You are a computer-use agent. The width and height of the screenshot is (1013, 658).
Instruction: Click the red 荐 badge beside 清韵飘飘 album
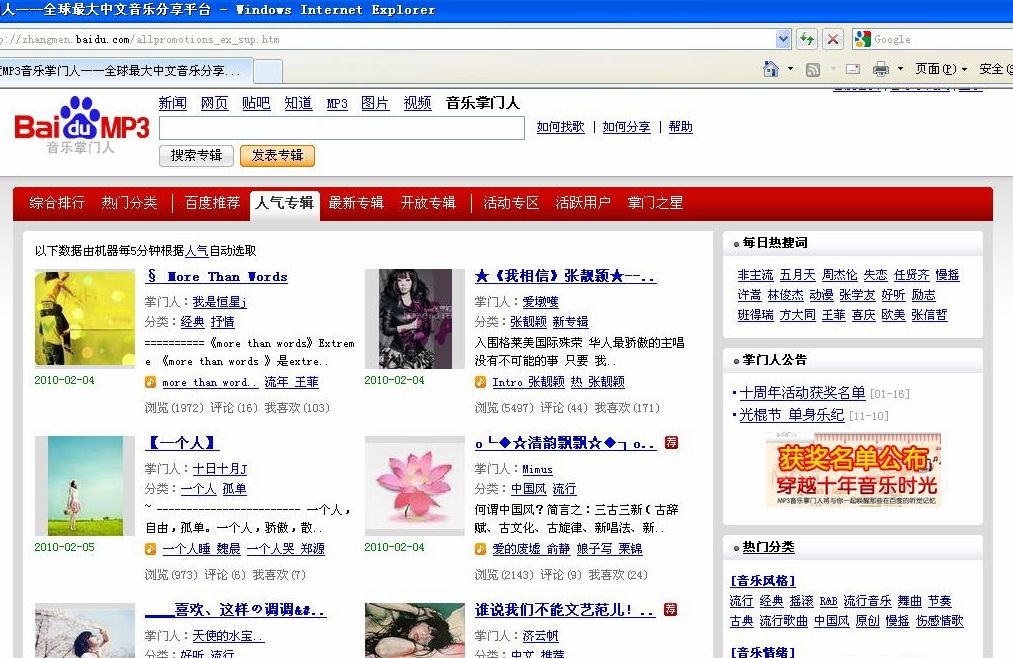pyautogui.click(x=671, y=442)
